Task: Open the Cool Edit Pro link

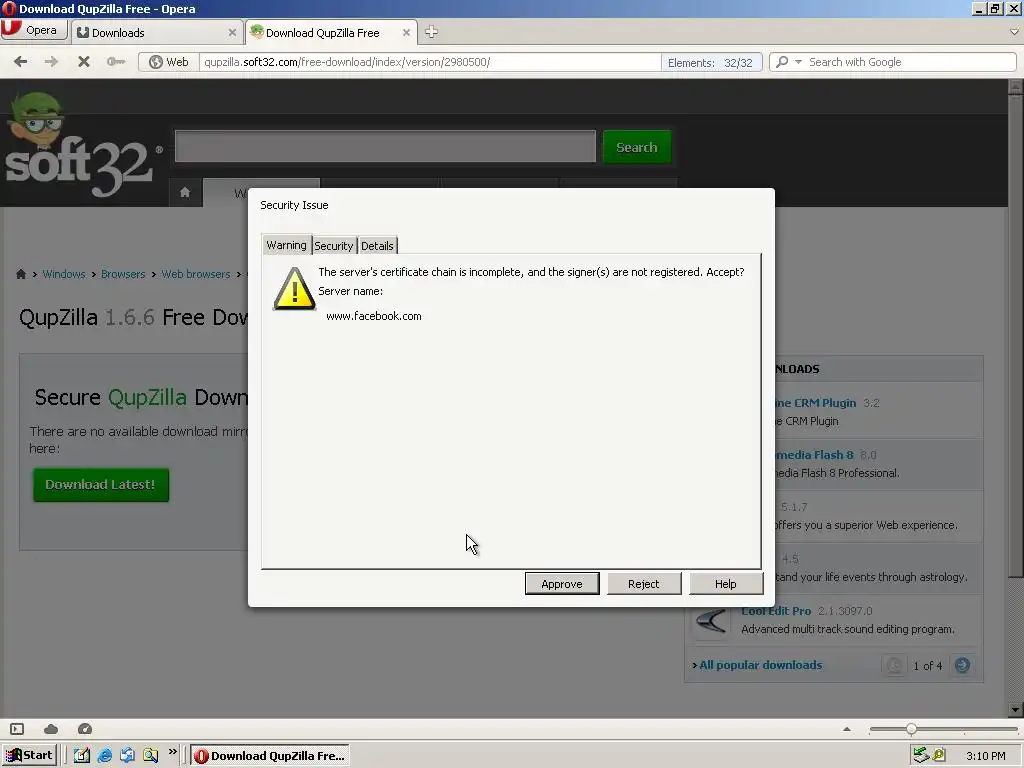Action: [x=776, y=611]
